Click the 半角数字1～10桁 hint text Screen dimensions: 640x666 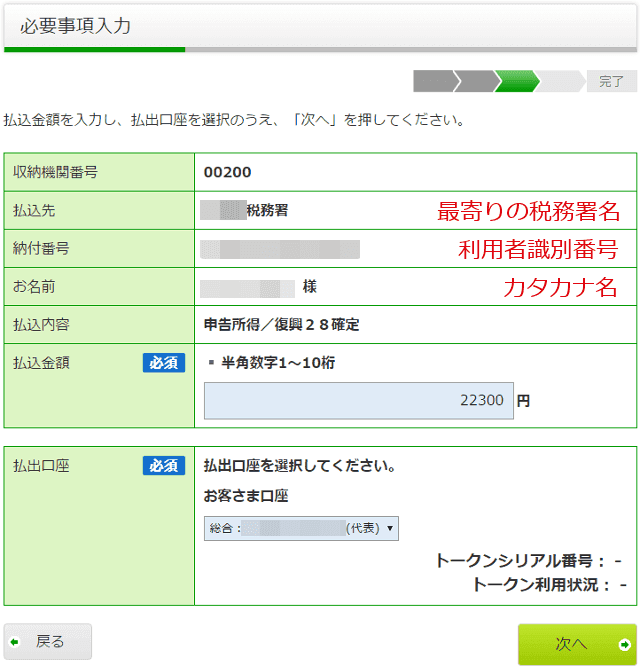pos(278,363)
